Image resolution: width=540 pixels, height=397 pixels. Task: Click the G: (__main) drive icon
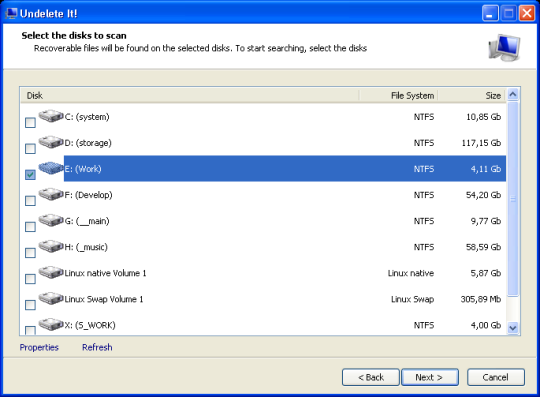tap(51, 220)
